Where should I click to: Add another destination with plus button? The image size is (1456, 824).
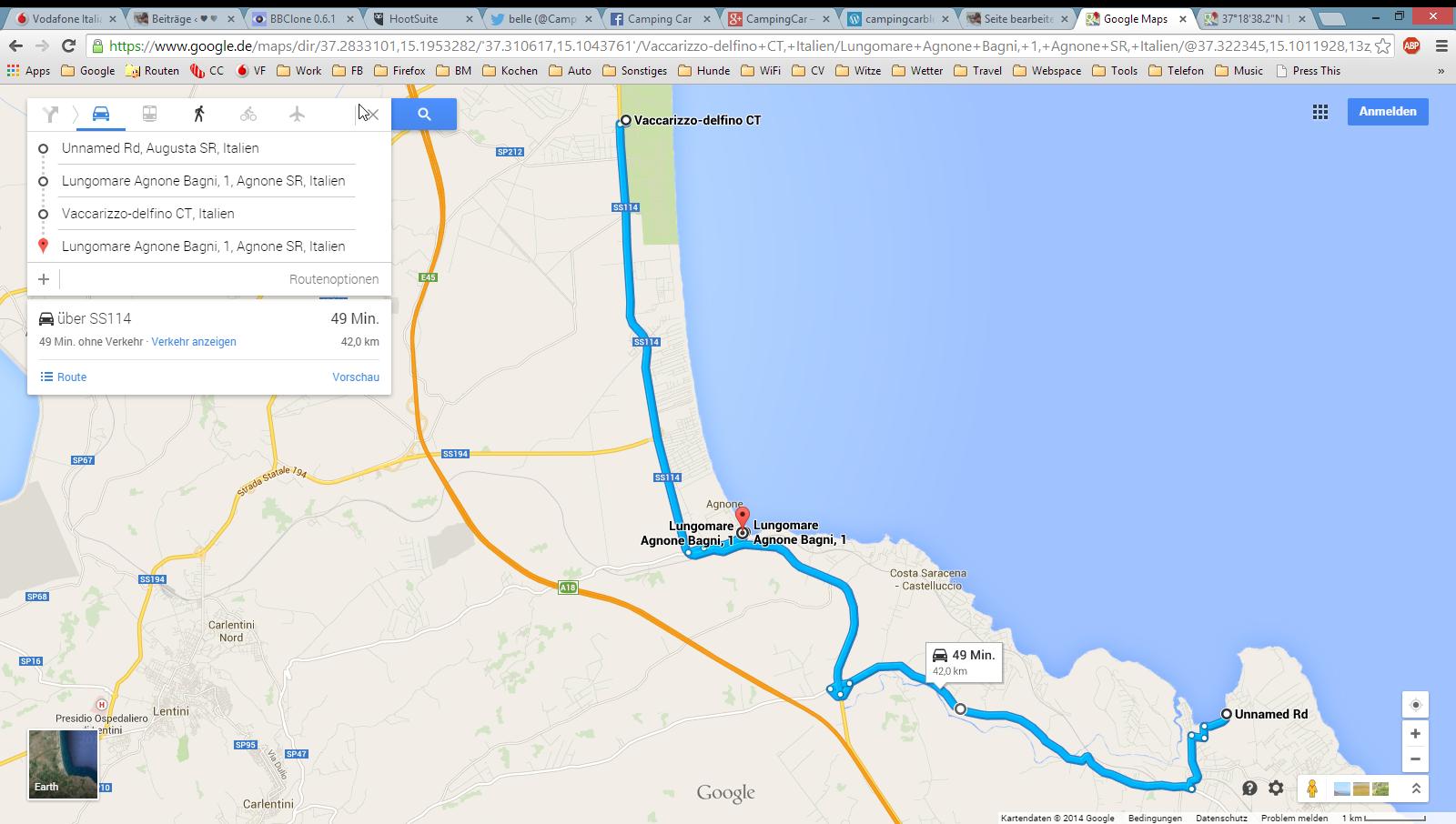point(44,279)
